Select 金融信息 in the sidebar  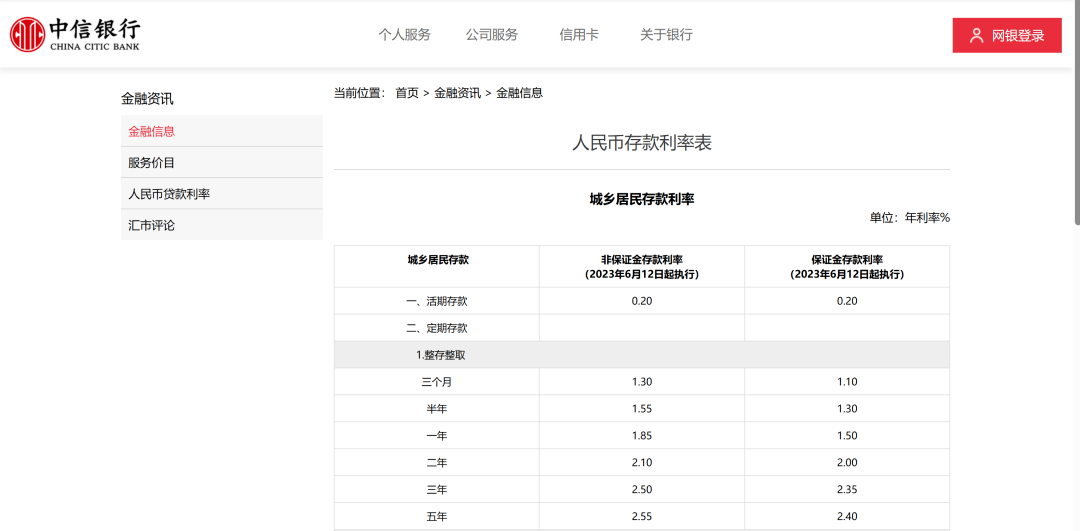[222, 131]
